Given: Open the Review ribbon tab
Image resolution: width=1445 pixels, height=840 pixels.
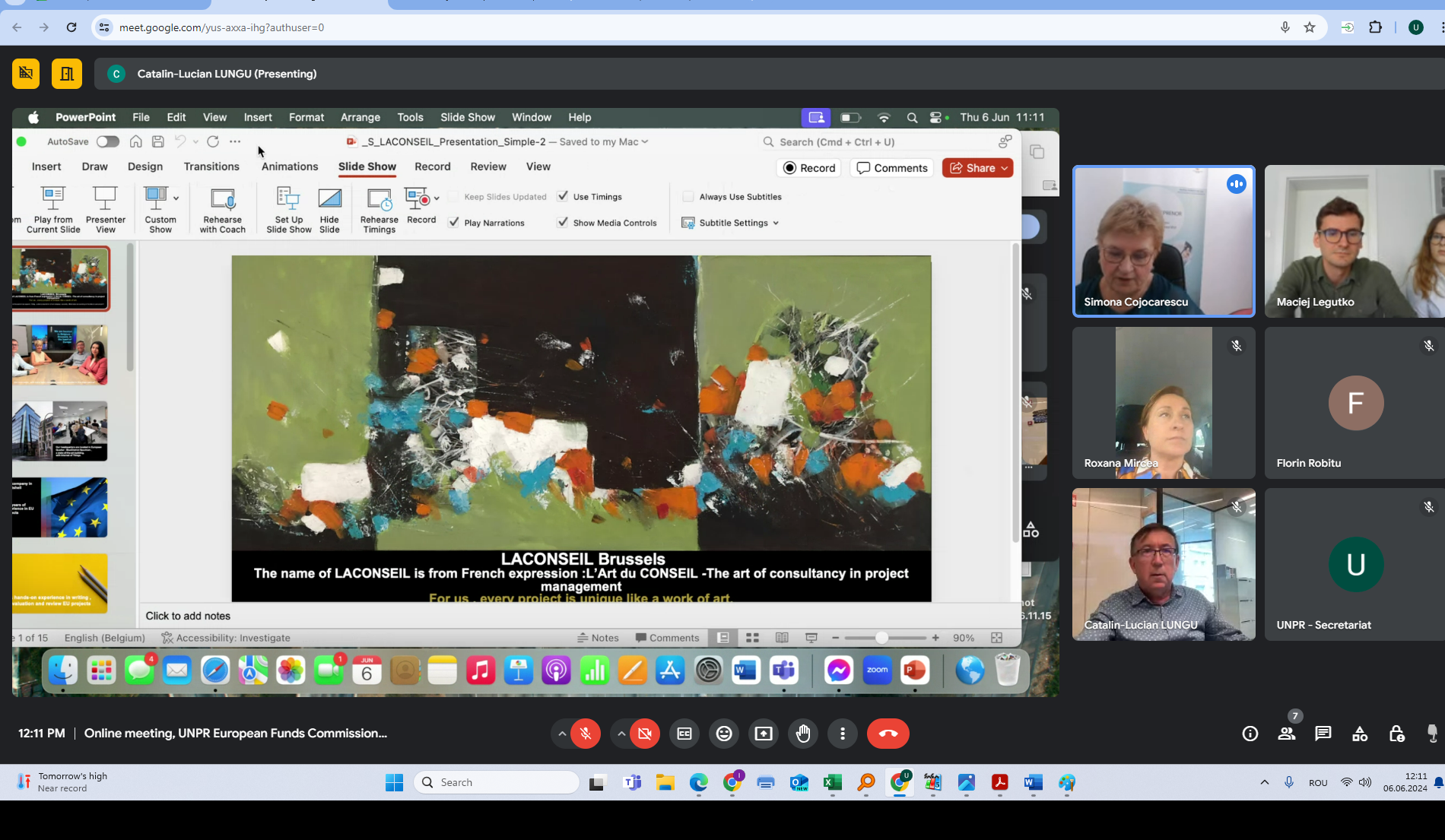Looking at the screenshot, I should pos(488,166).
